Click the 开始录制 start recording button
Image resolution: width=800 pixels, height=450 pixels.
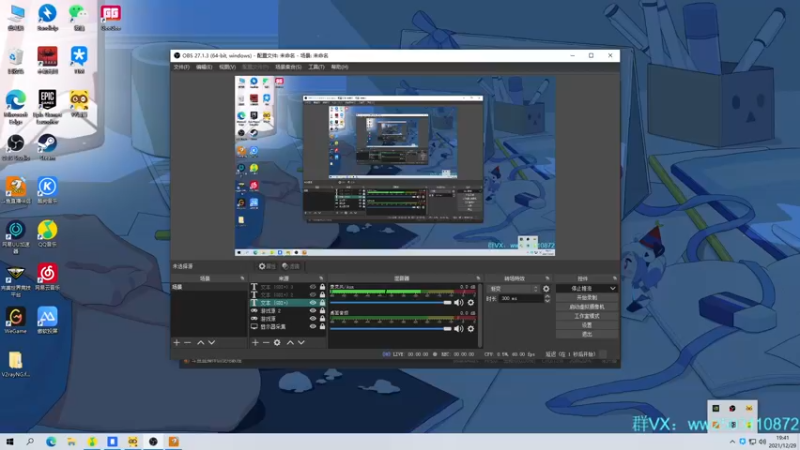click(587, 297)
